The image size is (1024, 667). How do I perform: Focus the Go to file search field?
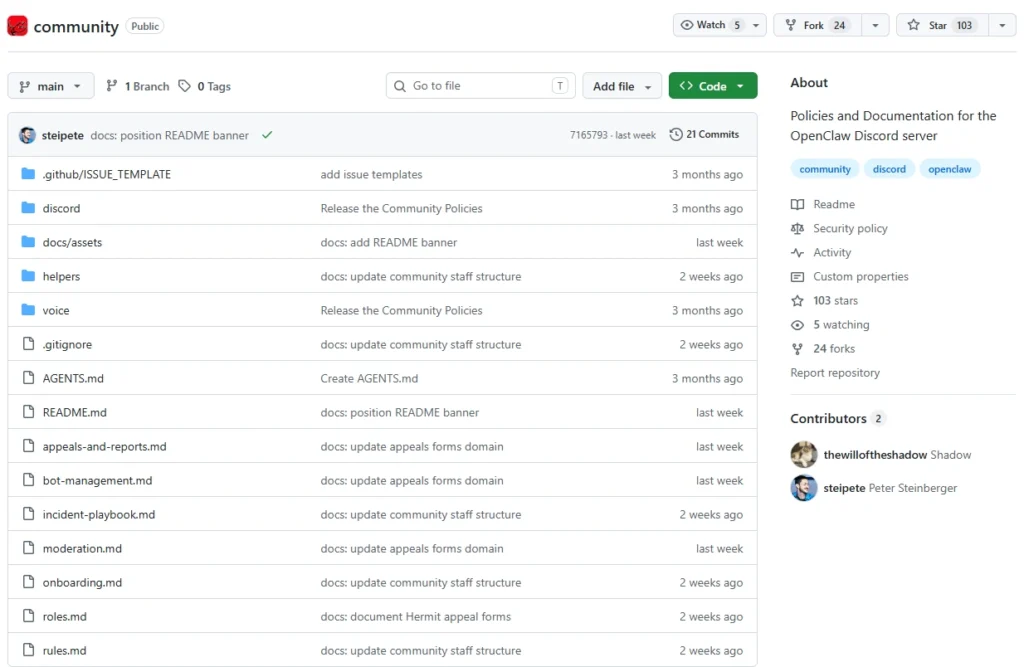click(481, 86)
